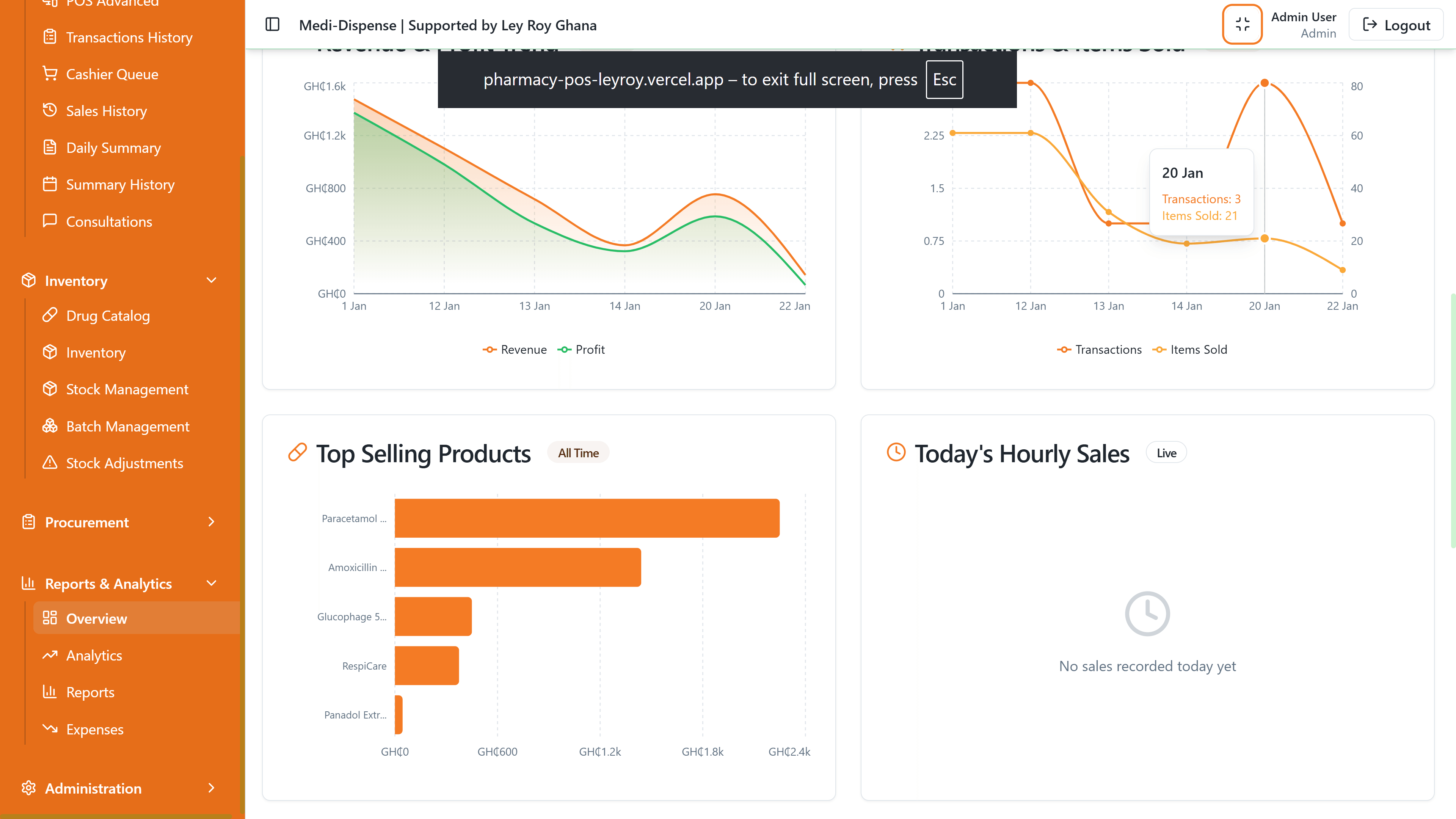
Task: Click the Batch Management boxes icon
Action: coord(50,426)
